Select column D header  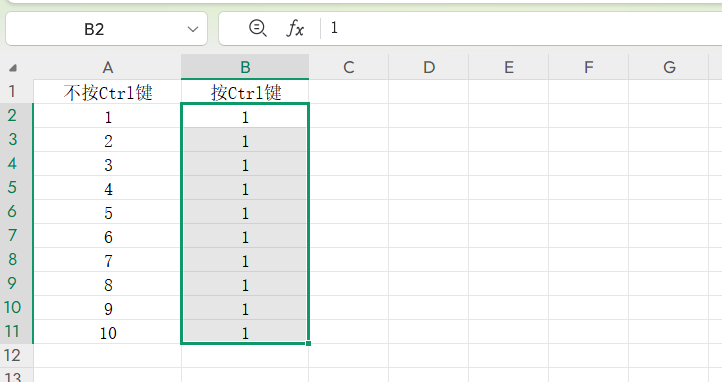coord(429,67)
